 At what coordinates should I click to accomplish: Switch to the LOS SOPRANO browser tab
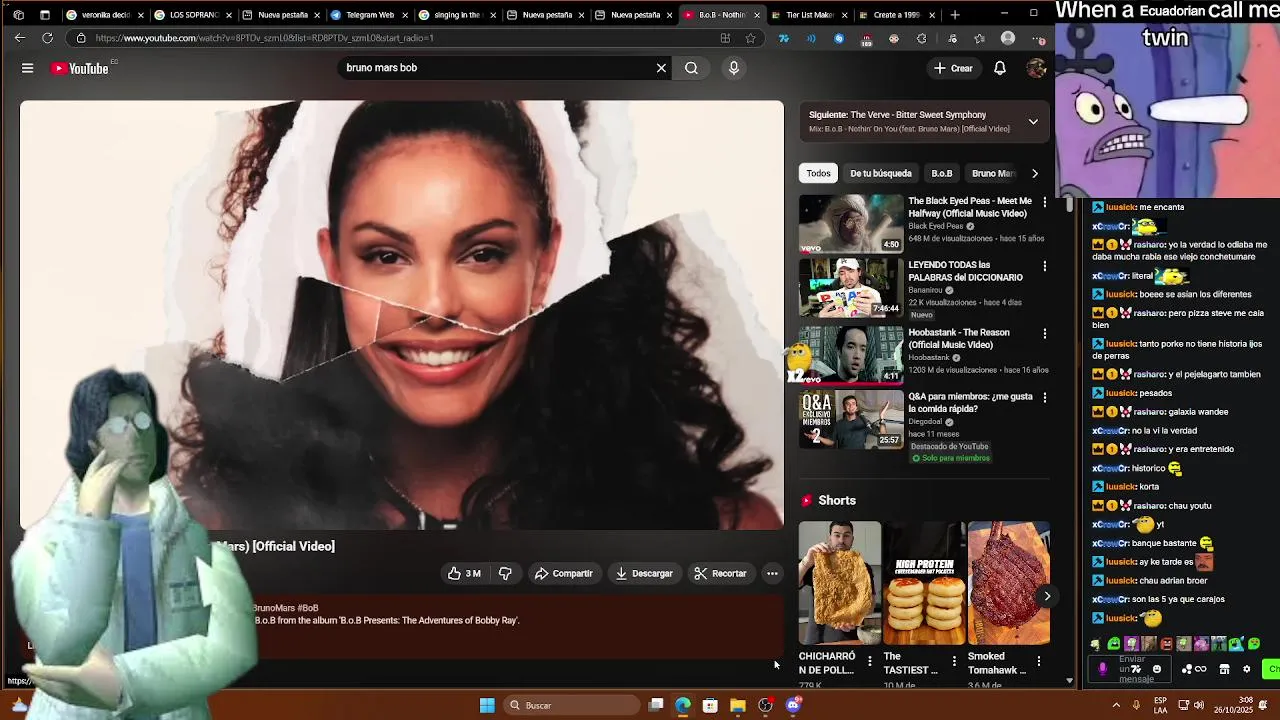[x=194, y=15]
